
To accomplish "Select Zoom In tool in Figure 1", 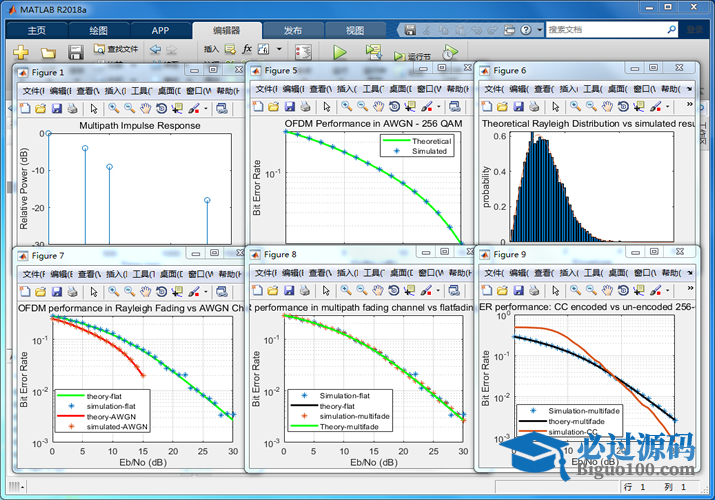I will [114, 108].
